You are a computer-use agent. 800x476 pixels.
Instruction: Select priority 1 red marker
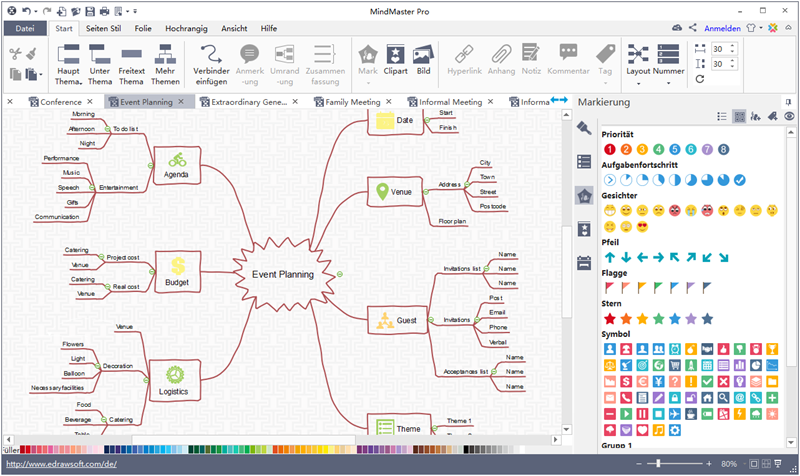click(610, 149)
